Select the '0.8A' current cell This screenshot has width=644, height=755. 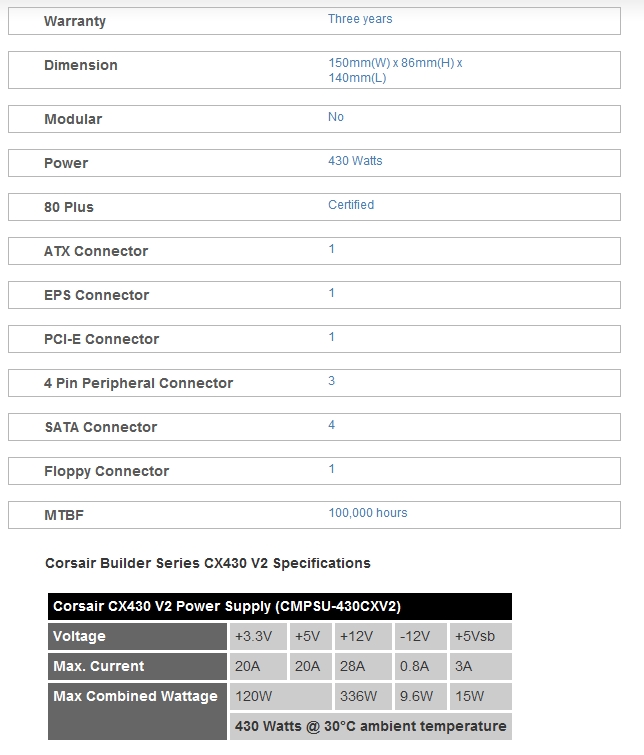coord(421,666)
